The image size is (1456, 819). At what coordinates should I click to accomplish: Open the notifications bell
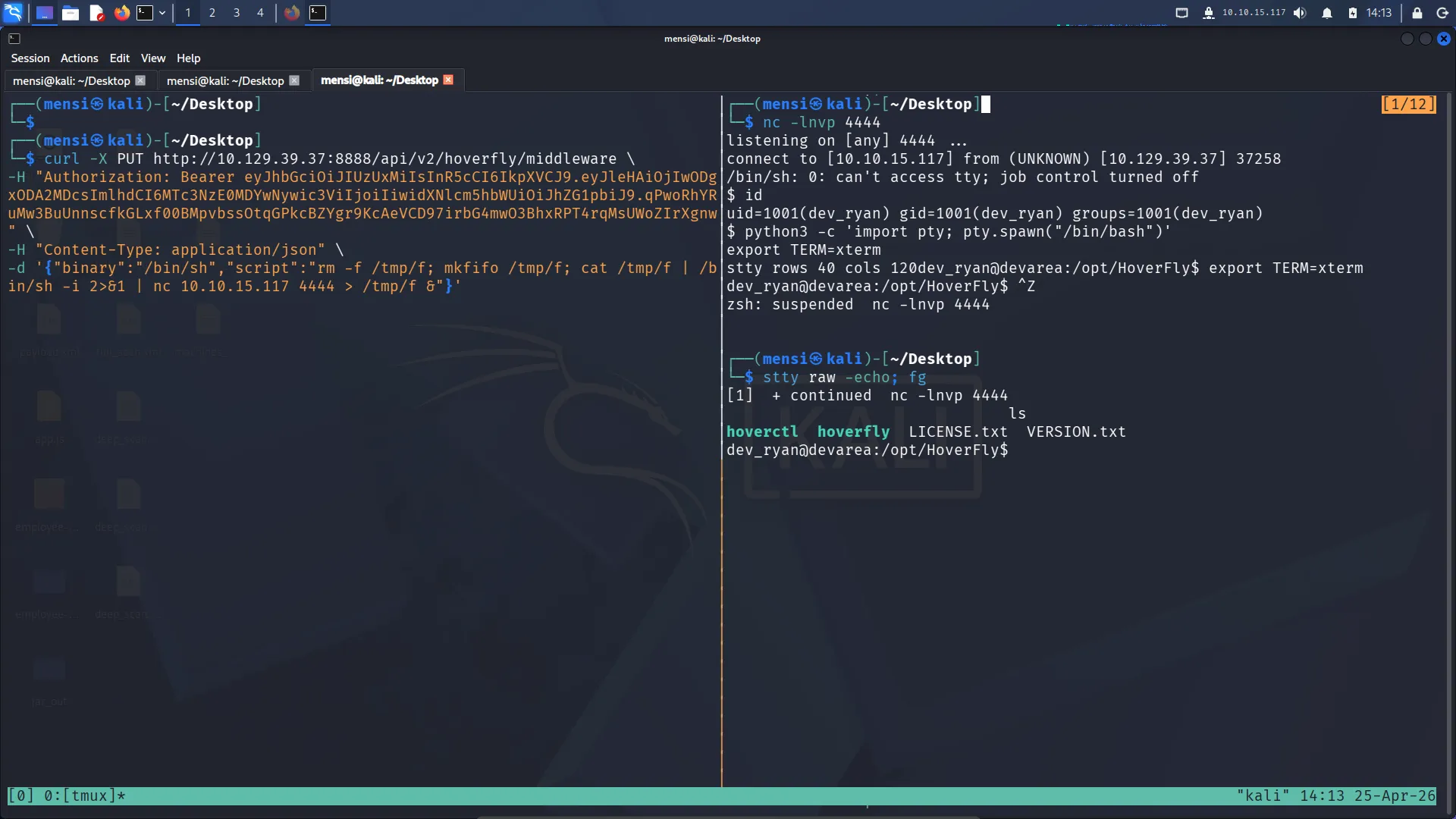1327,13
